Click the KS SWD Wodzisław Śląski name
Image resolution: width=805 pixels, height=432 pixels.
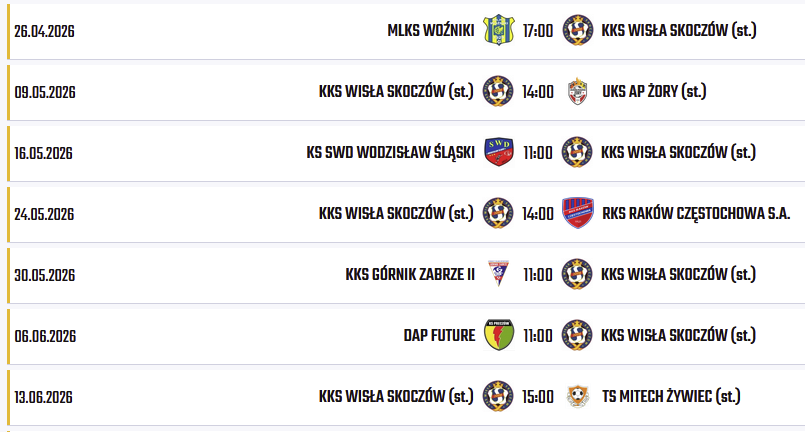(390, 153)
